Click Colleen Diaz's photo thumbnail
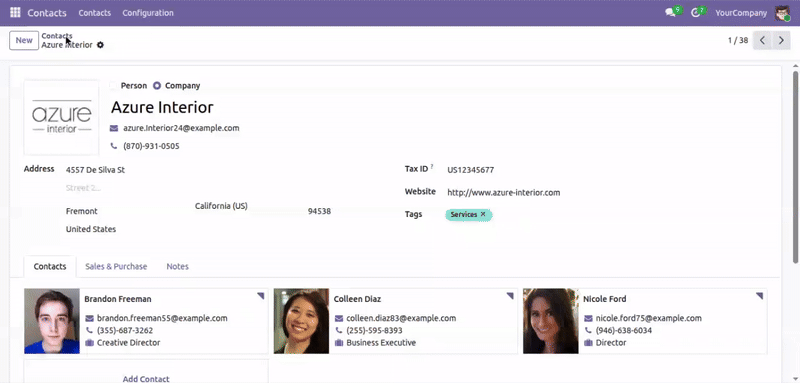The width and height of the screenshot is (800, 384). (x=302, y=321)
